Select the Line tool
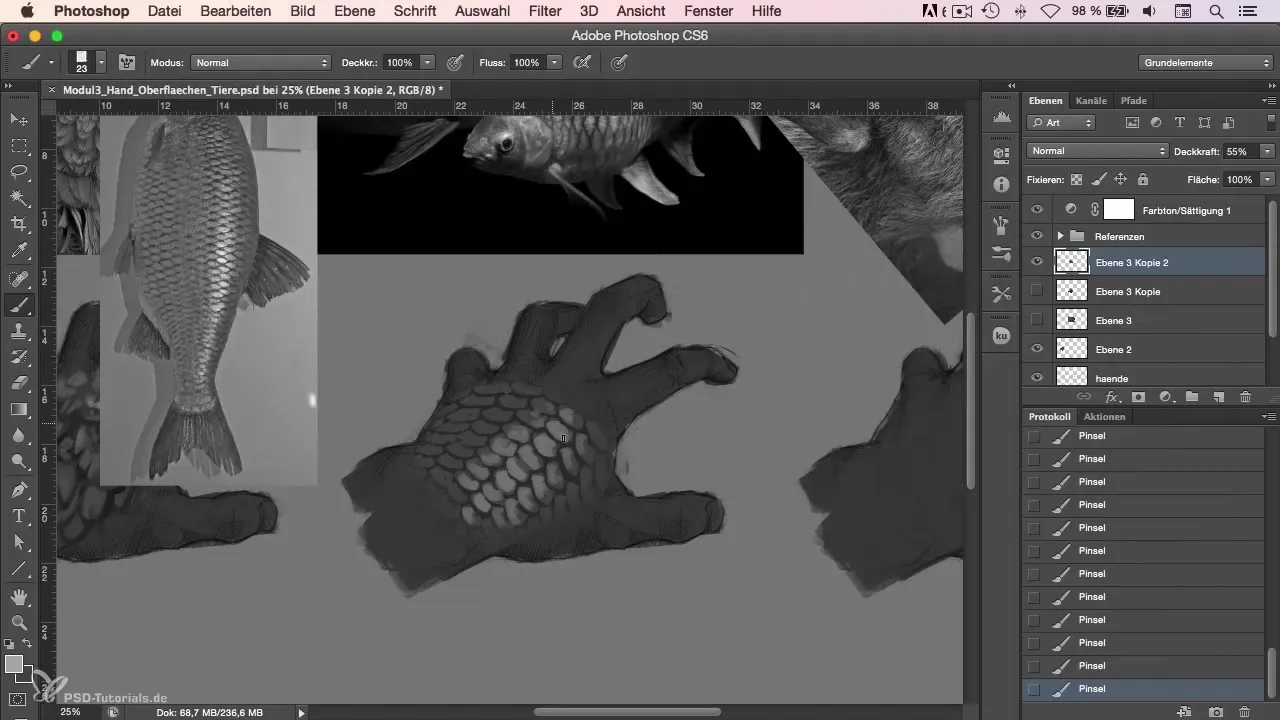The image size is (1280, 720). [x=19, y=568]
